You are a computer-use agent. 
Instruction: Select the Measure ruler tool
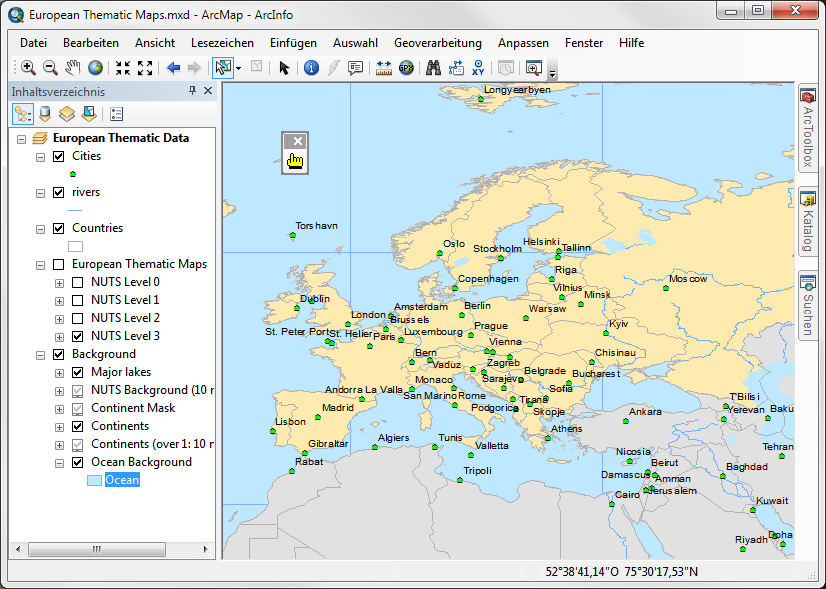pyautogui.click(x=384, y=68)
